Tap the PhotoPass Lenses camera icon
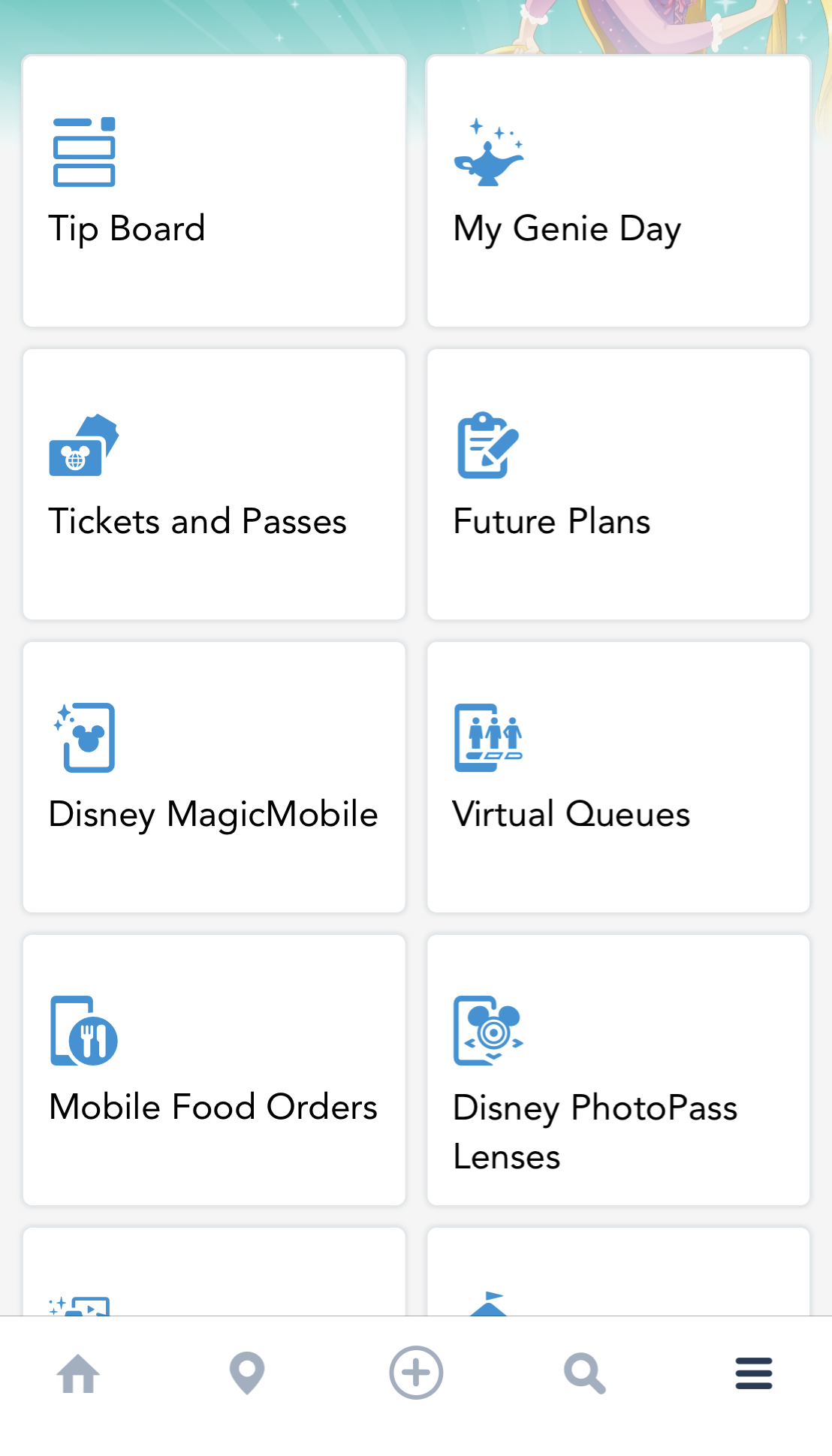The width and height of the screenshot is (832, 1456). pos(488,1030)
